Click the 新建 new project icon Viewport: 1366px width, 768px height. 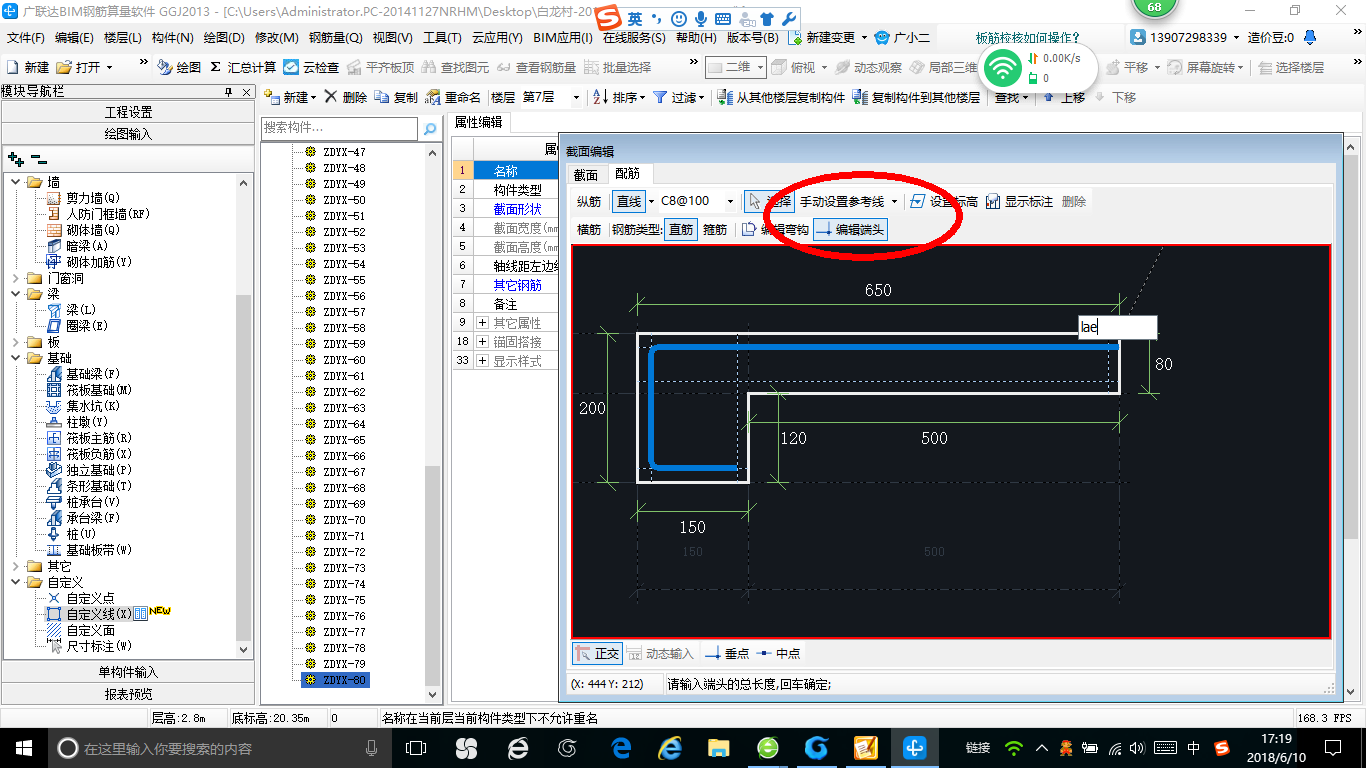point(13,68)
